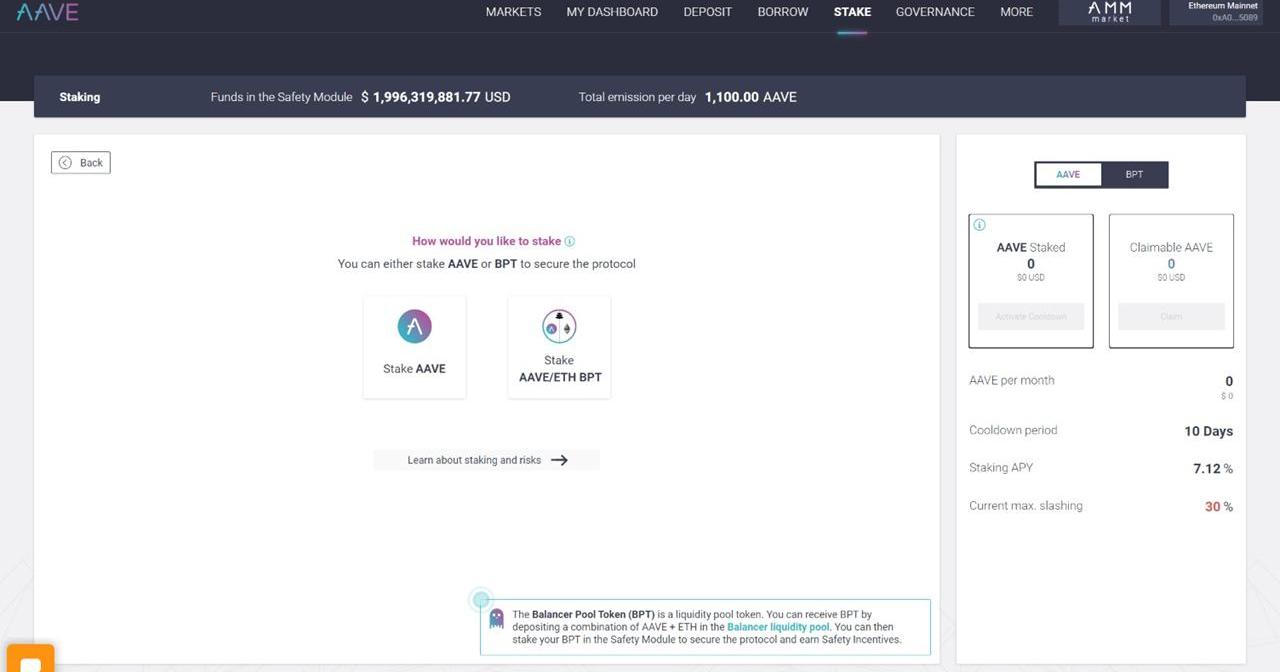This screenshot has width=1280, height=672.
Task: Select the 1,100.00 AAVE emission value
Action: coord(751,97)
